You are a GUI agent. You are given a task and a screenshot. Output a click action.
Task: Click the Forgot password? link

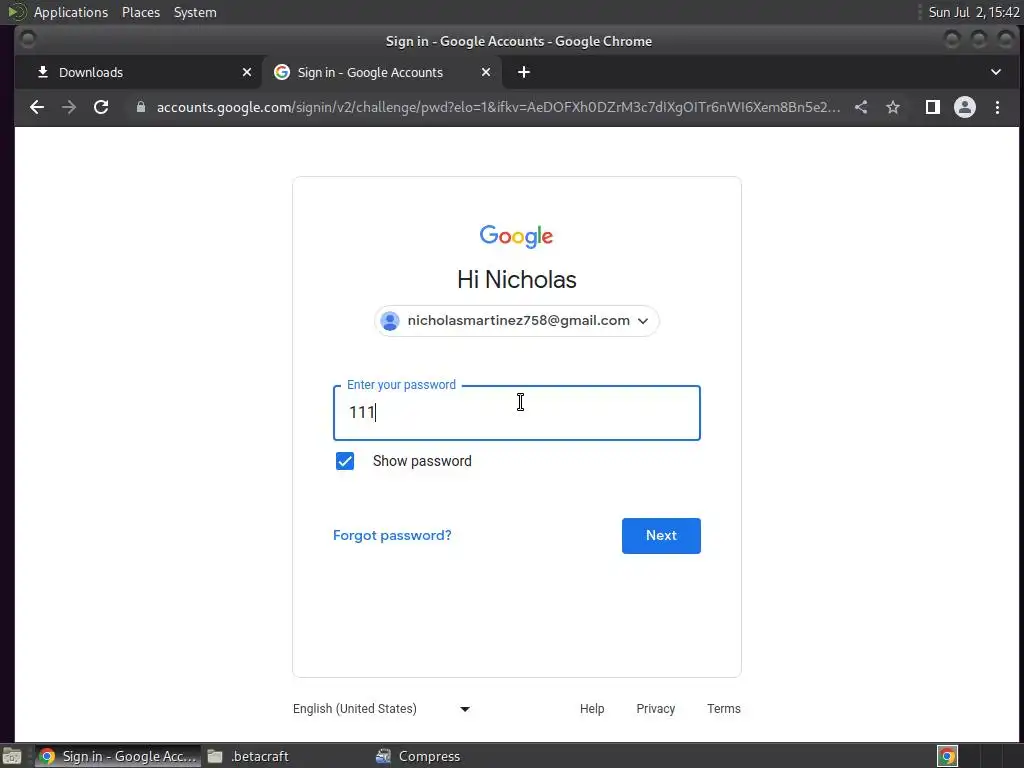point(392,536)
